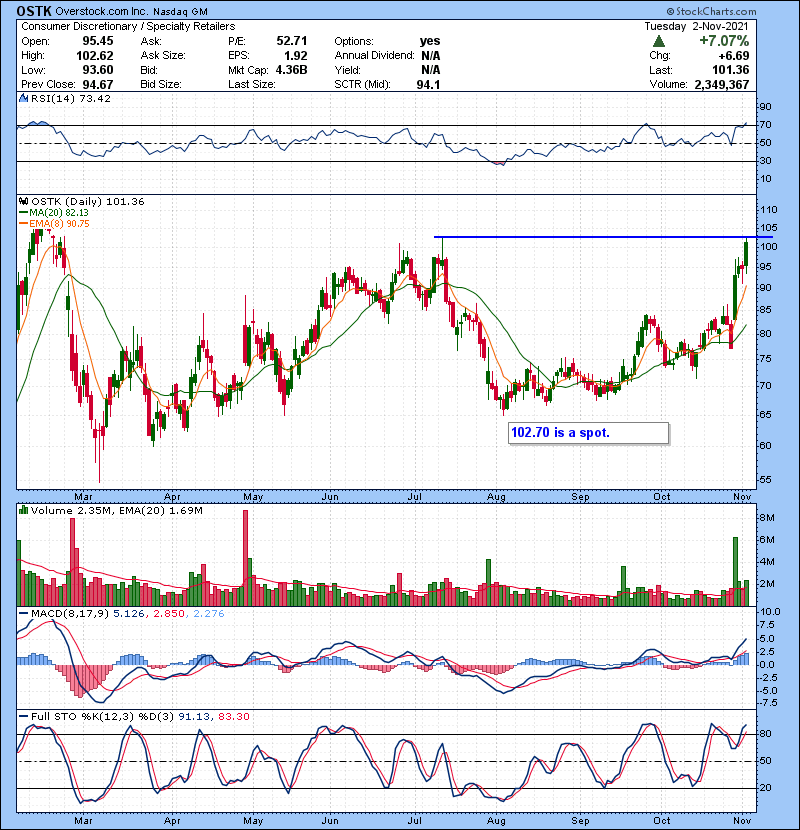800x830 pixels.
Task: Click the MACD histogram value 2.276
Action: (x=209, y=614)
